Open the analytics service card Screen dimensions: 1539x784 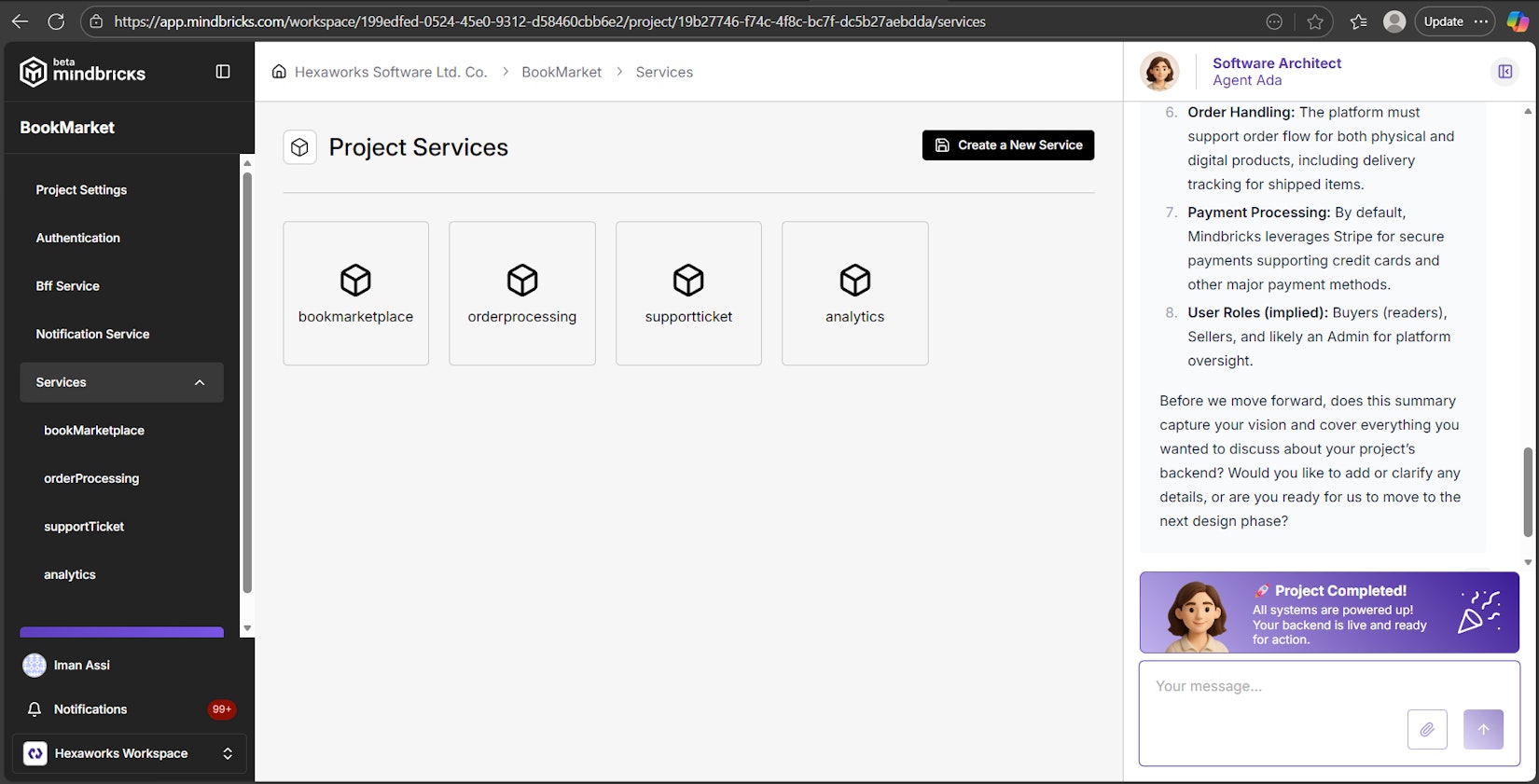(854, 293)
